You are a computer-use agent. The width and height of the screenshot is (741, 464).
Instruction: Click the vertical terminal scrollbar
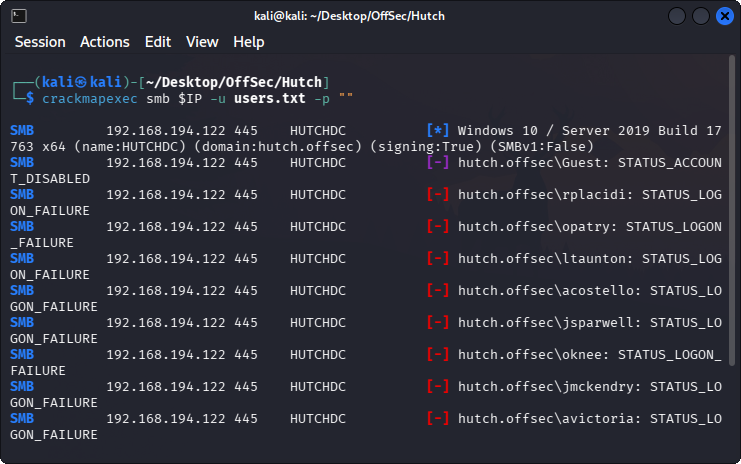[x=732, y=210]
